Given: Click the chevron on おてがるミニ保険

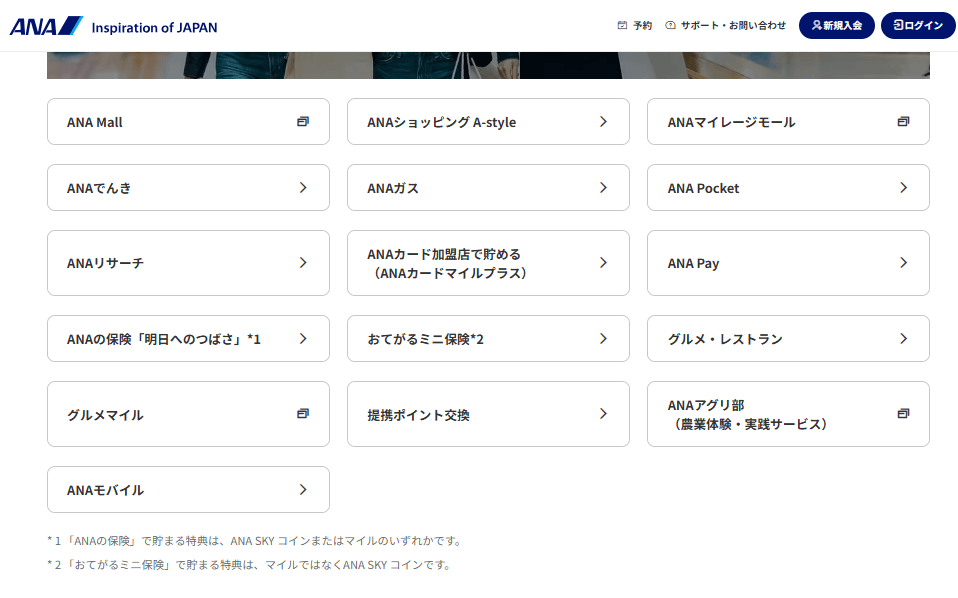Looking at the screenshot, I should tap(603, 338).
